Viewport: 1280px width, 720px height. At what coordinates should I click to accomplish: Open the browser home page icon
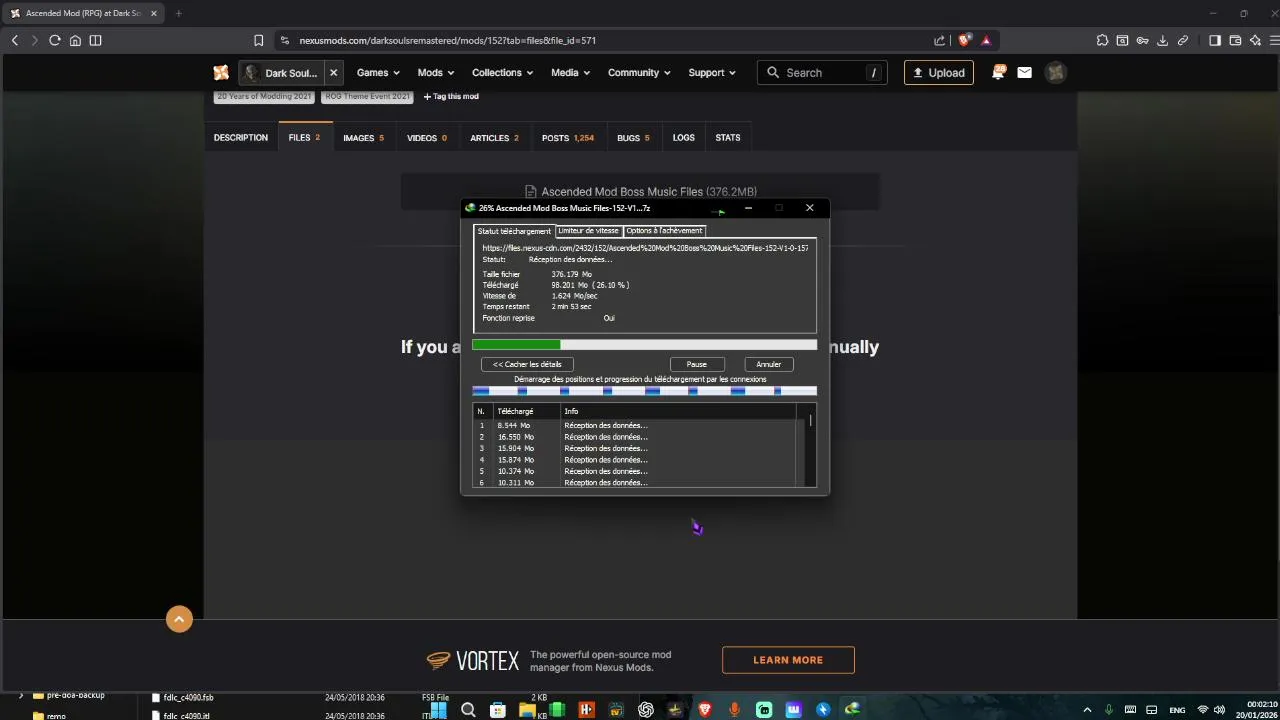pos(75,40)
